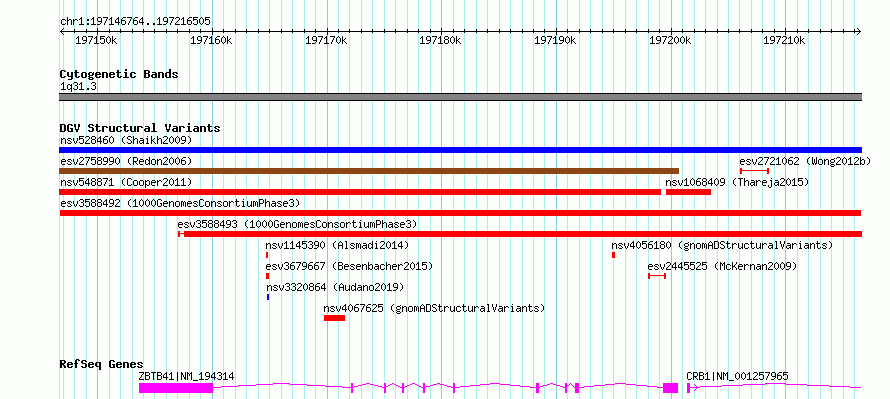Viewport: 890px width, 399px height.
Task: Open esv3679667 (Besenbacher2015) label
Action: pyautogui.click(x=349, y=266)
